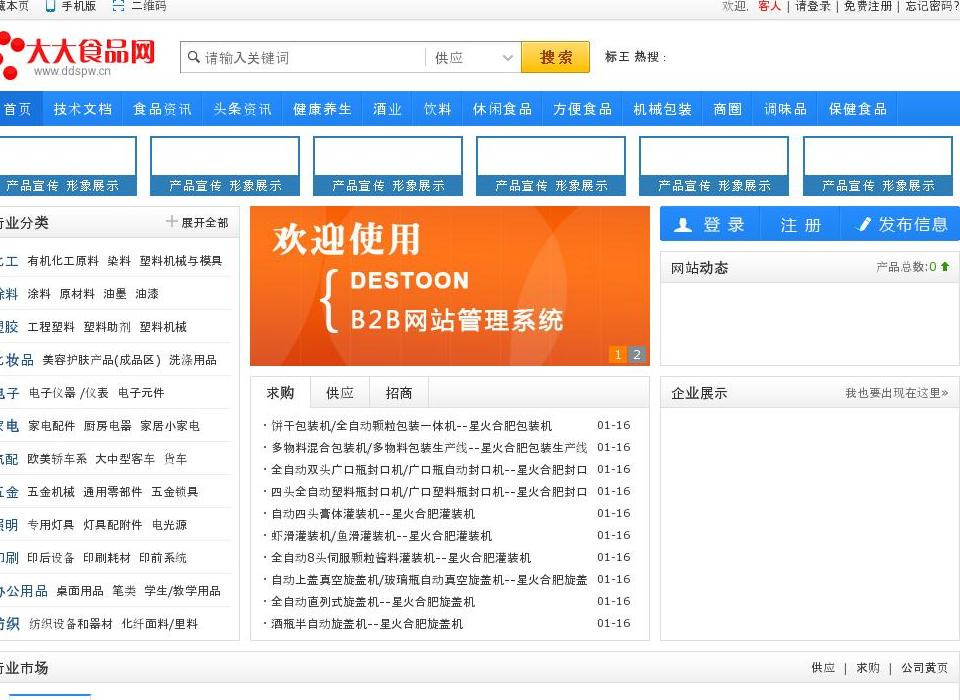
Task: Open 食品资讯 navigation item
Action: click(x=162, y=109)
